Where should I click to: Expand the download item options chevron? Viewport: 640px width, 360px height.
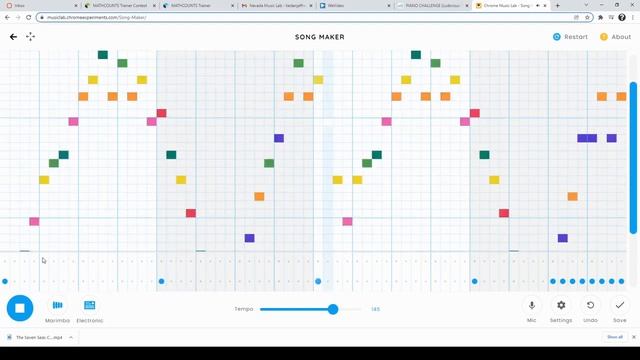click(71, 338)
